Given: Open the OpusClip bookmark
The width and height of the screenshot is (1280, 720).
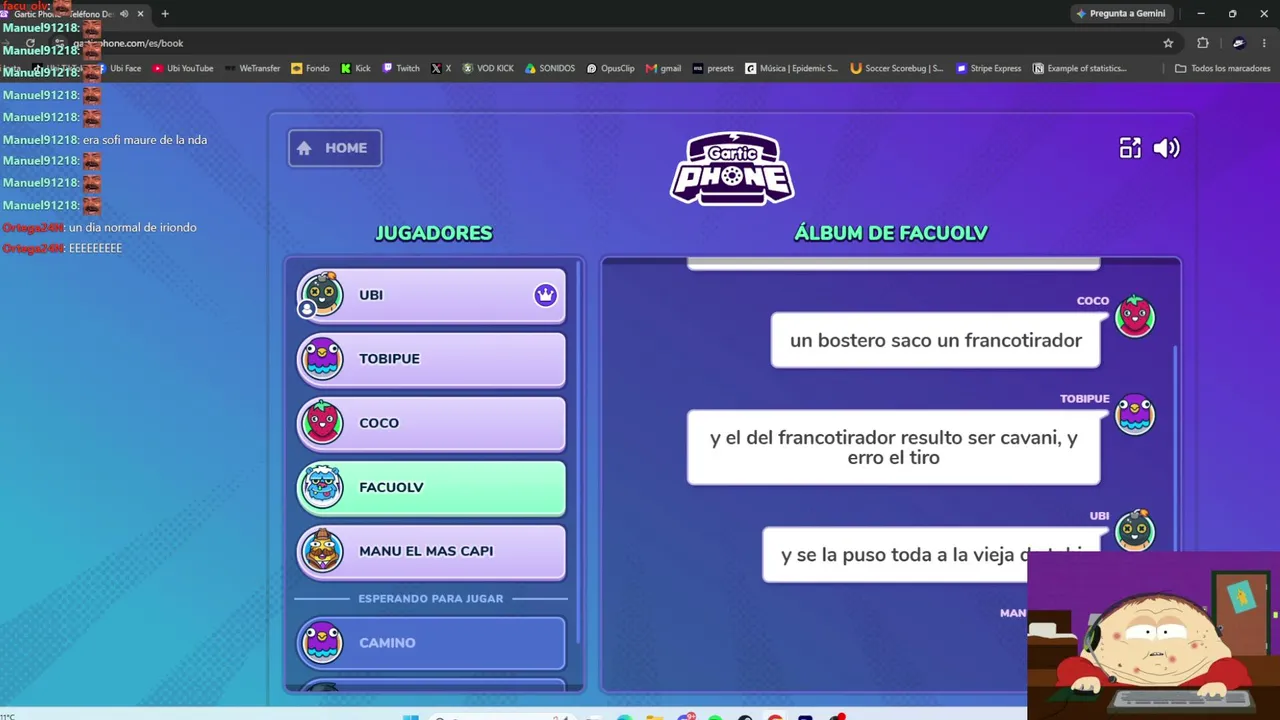Looking at the screenshot, I should click(611, 68).
